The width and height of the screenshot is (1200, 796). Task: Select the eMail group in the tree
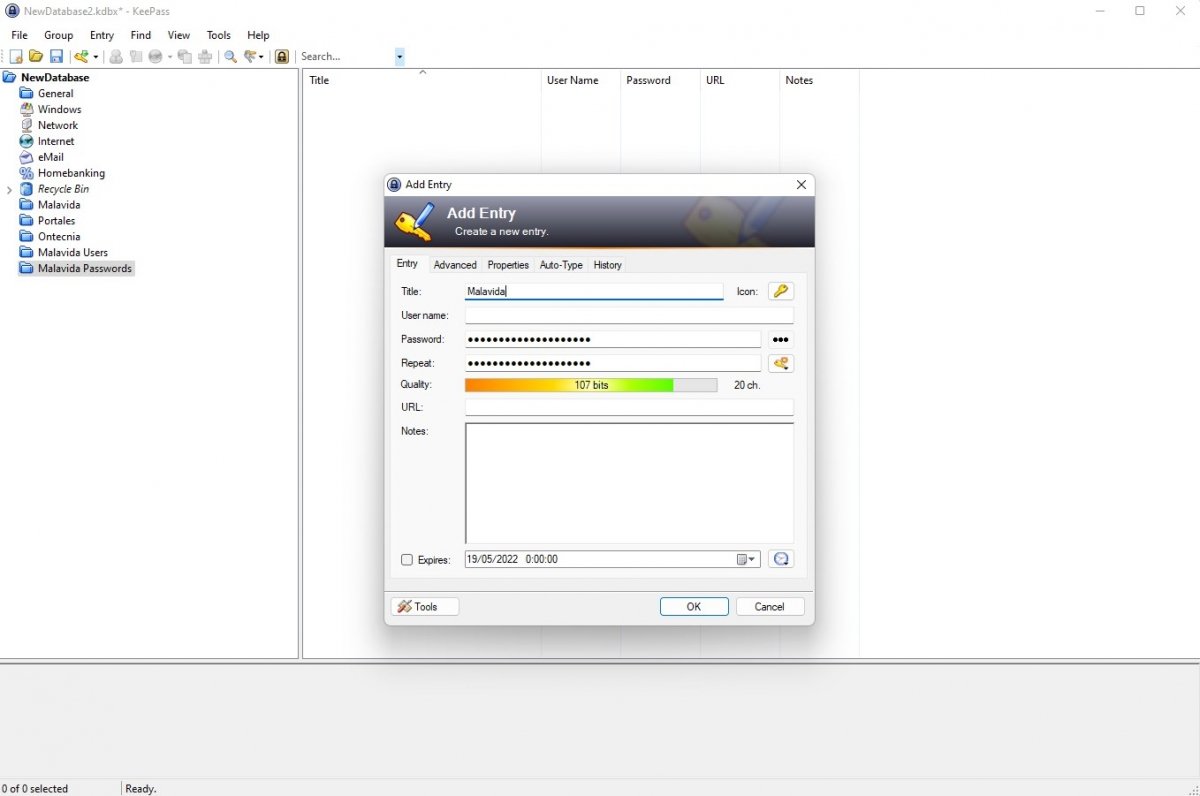click(x=51, y=157)
